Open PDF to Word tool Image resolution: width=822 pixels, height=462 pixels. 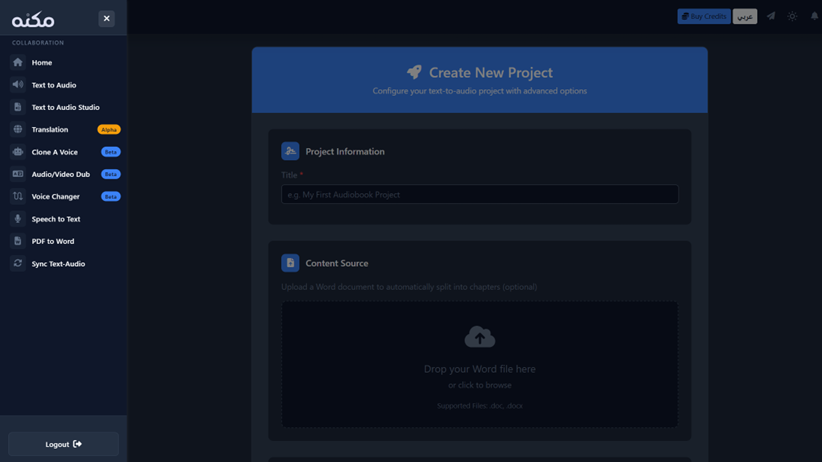pos(52,241)
